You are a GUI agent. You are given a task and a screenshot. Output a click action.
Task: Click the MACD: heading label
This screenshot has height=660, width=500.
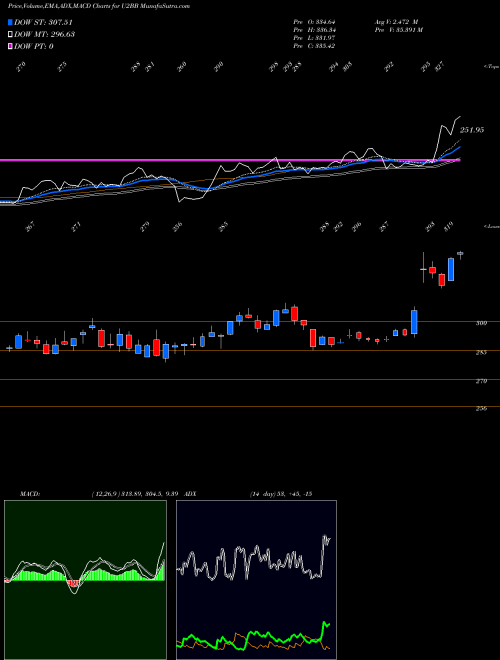(30, 494)
